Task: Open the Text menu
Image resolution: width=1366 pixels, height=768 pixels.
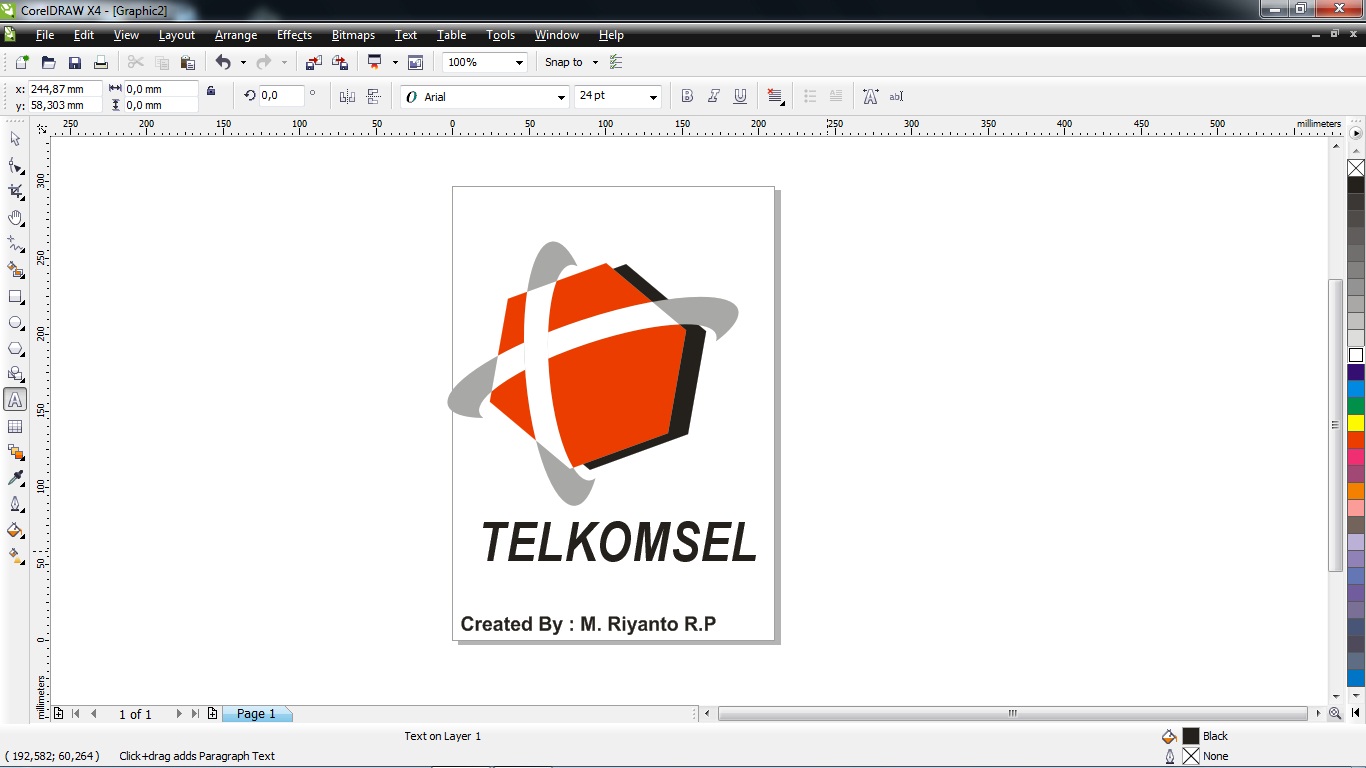Action: coord(406,35)
